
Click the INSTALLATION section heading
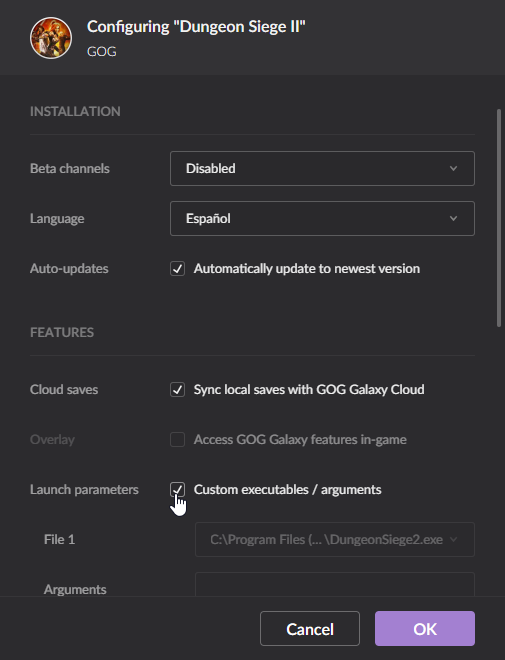tap(75, 112)
